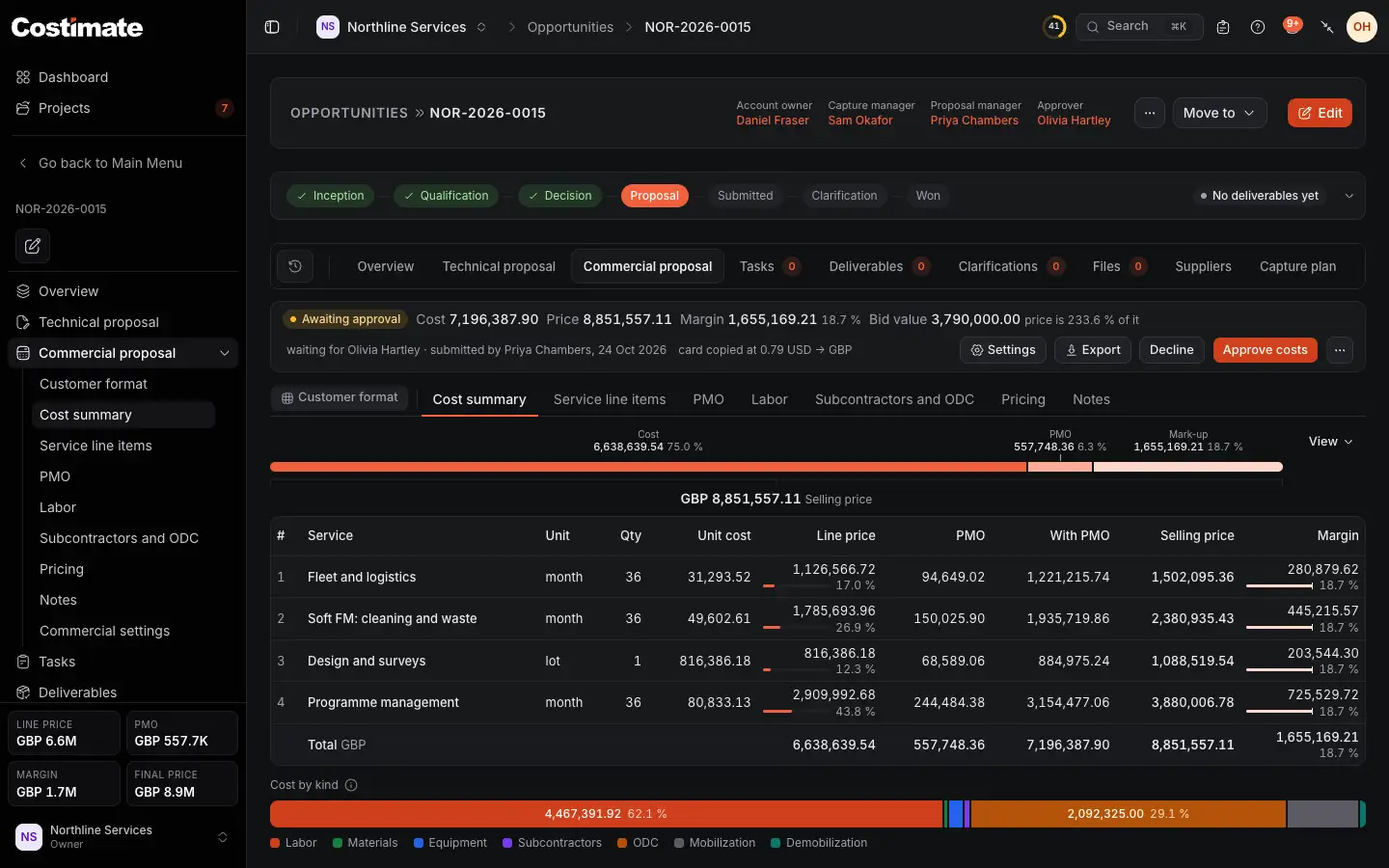The height and width of the screenshot is (868, 1389).
Task: Toggle the sidebar panel icon
Action: 272,27
